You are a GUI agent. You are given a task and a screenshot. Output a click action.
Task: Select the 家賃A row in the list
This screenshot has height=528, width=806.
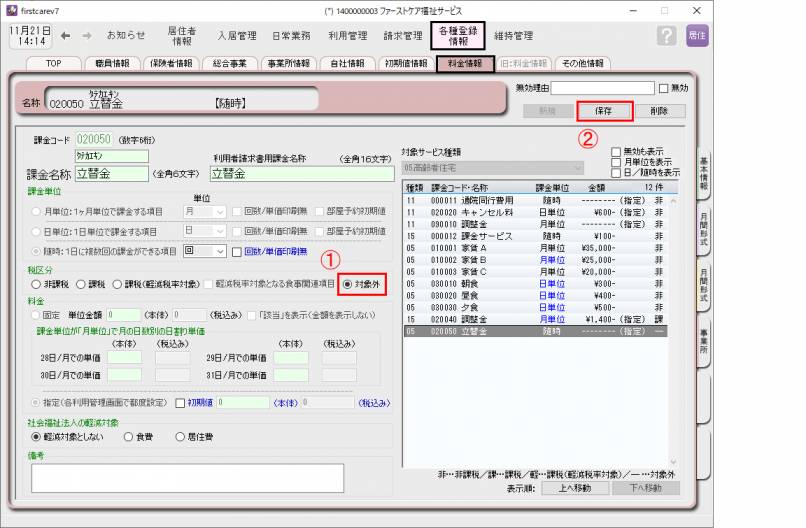(540, 247)
